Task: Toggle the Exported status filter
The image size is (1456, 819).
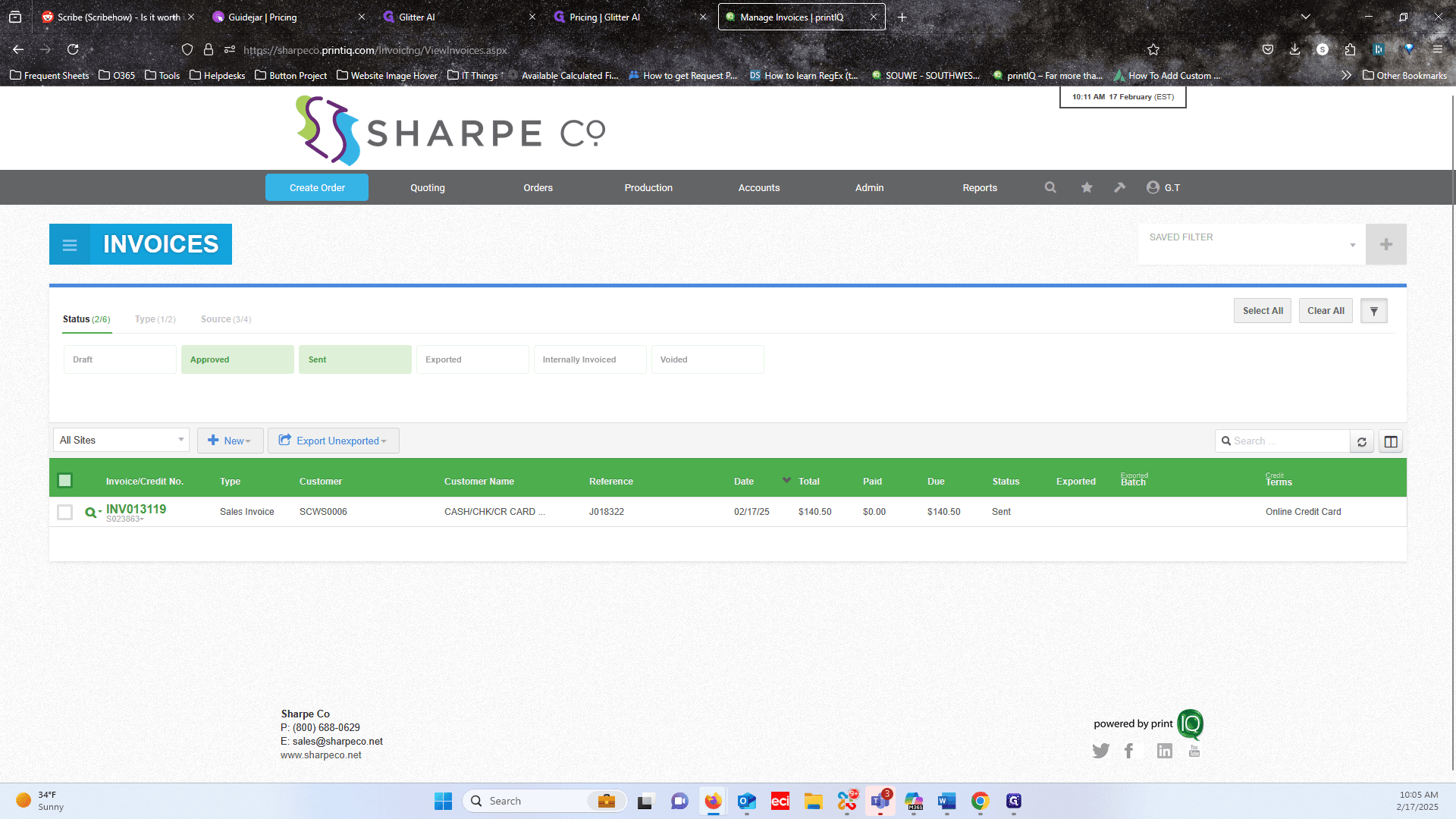Action: click(472, 359)
